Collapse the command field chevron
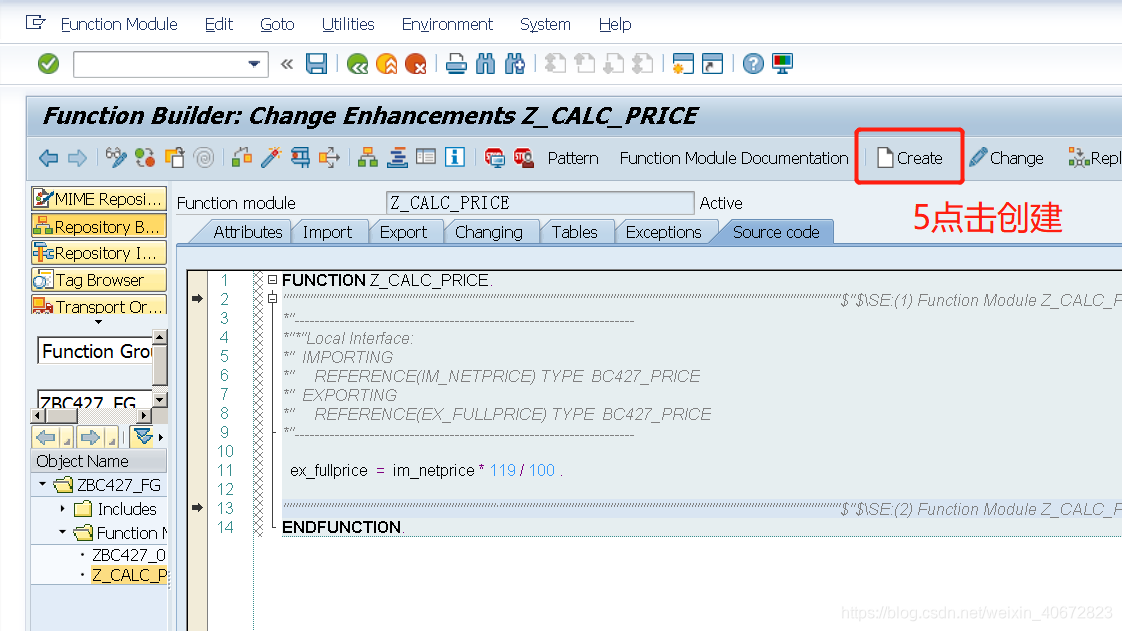 pyautogui.click(x=287, y=64)
